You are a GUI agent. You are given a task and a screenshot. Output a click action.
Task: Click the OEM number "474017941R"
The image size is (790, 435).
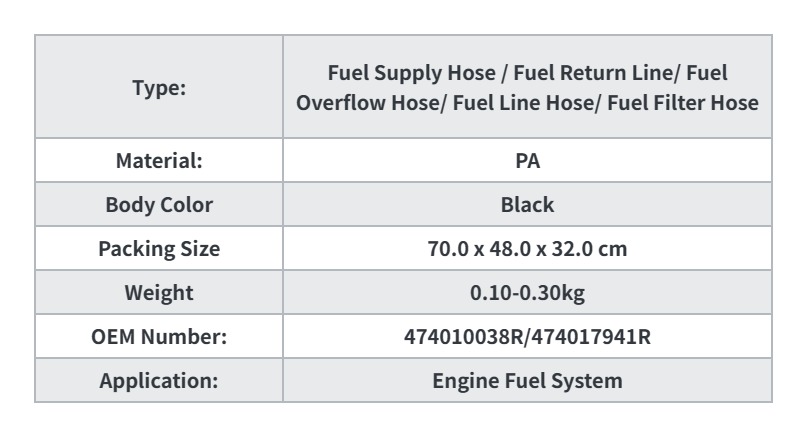pos(591,337)
